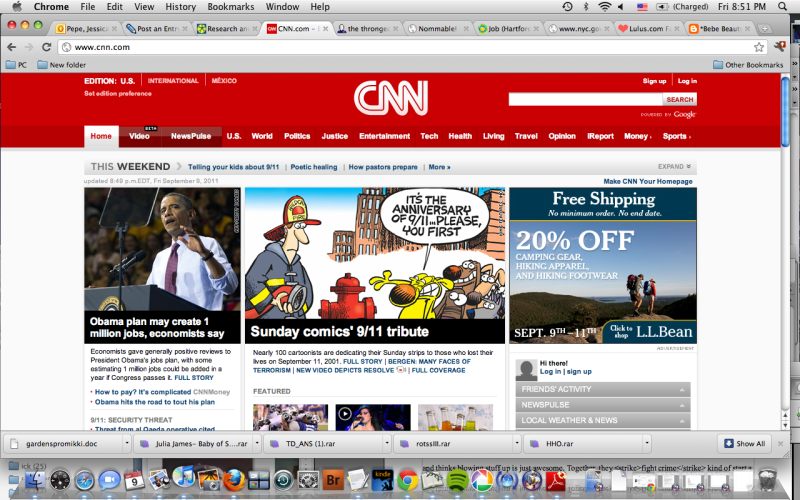Expand the Newspulse panel

click(603, 405)
